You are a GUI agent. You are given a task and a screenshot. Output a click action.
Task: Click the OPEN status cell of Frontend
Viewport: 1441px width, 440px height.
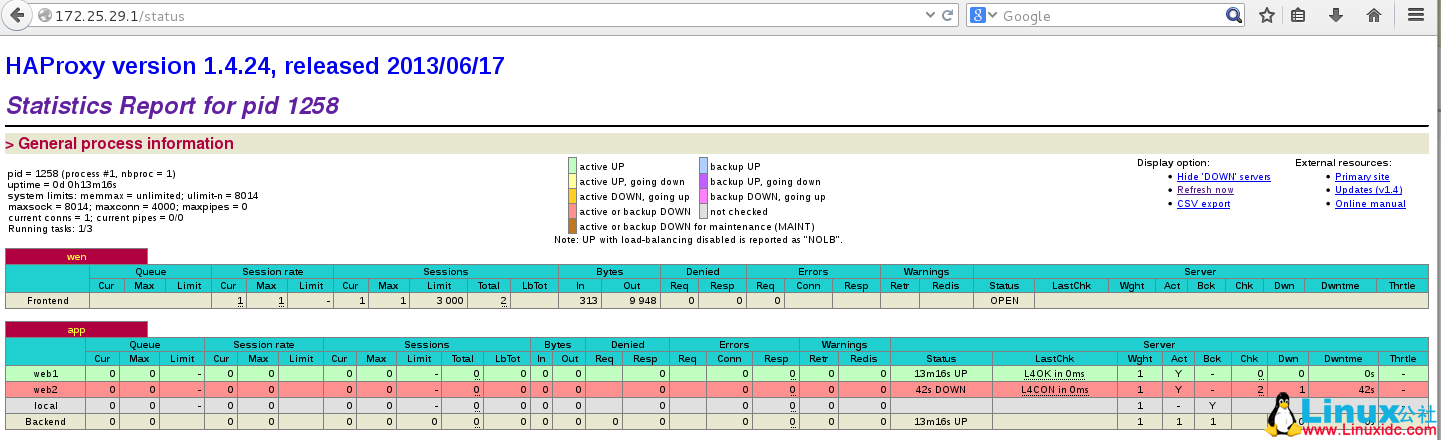point(1004,300)
